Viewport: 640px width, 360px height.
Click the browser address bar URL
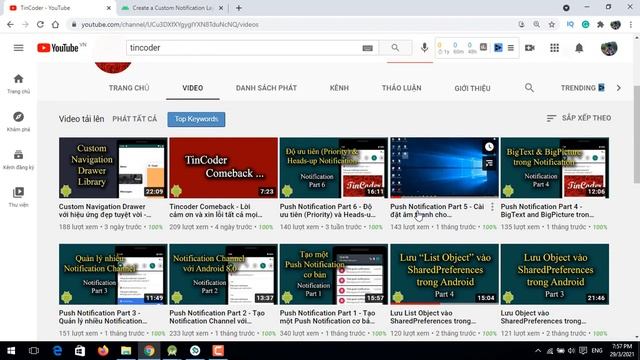click(169, 24)
